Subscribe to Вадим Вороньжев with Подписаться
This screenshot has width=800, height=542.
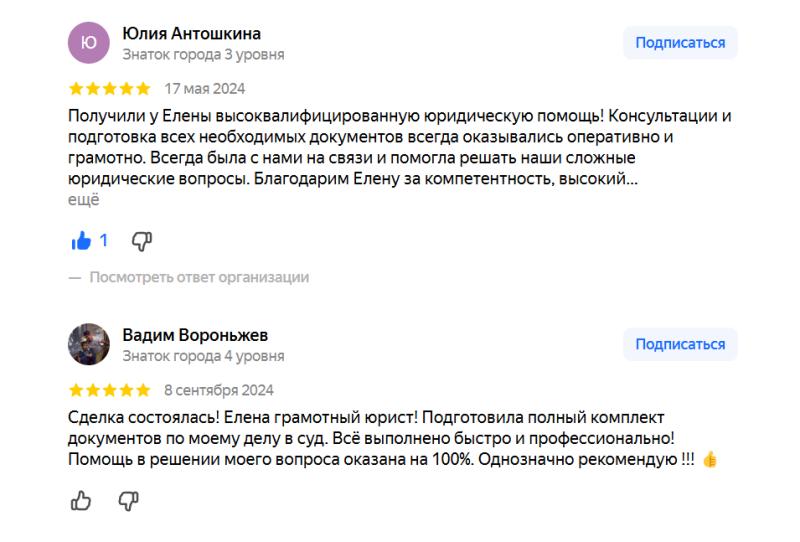(680, 344)
